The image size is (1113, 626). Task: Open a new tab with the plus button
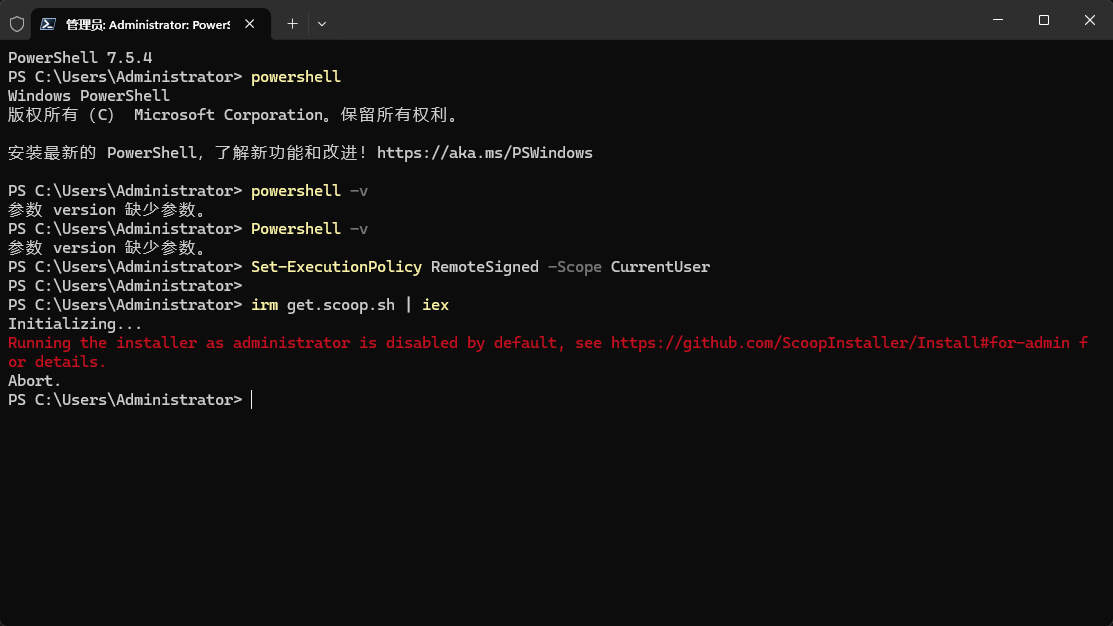(x=292, y=23)
